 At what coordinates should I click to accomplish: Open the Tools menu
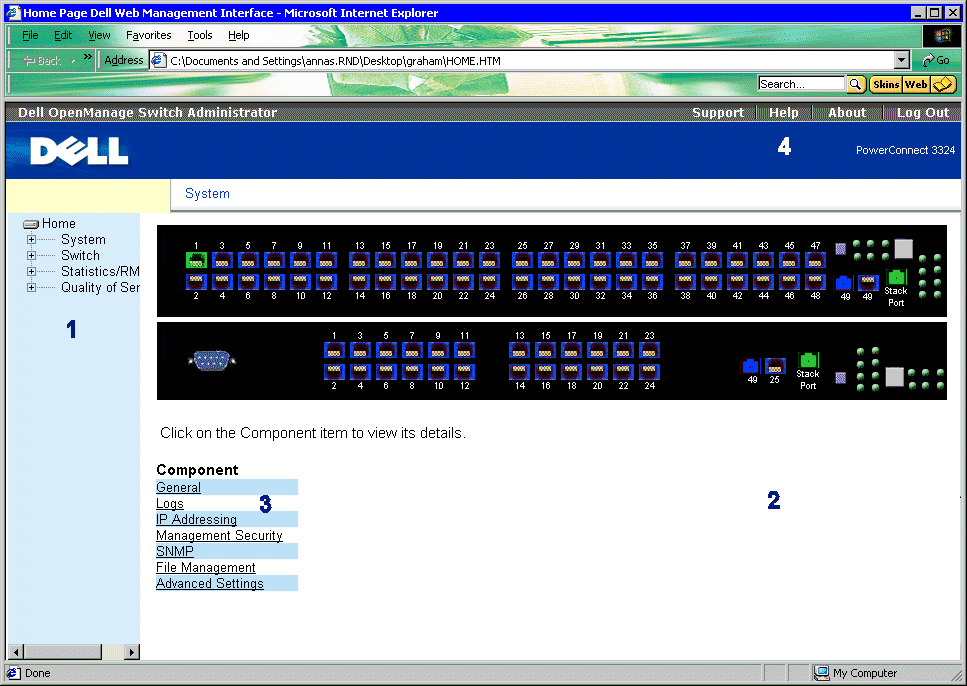coord(200,35)
